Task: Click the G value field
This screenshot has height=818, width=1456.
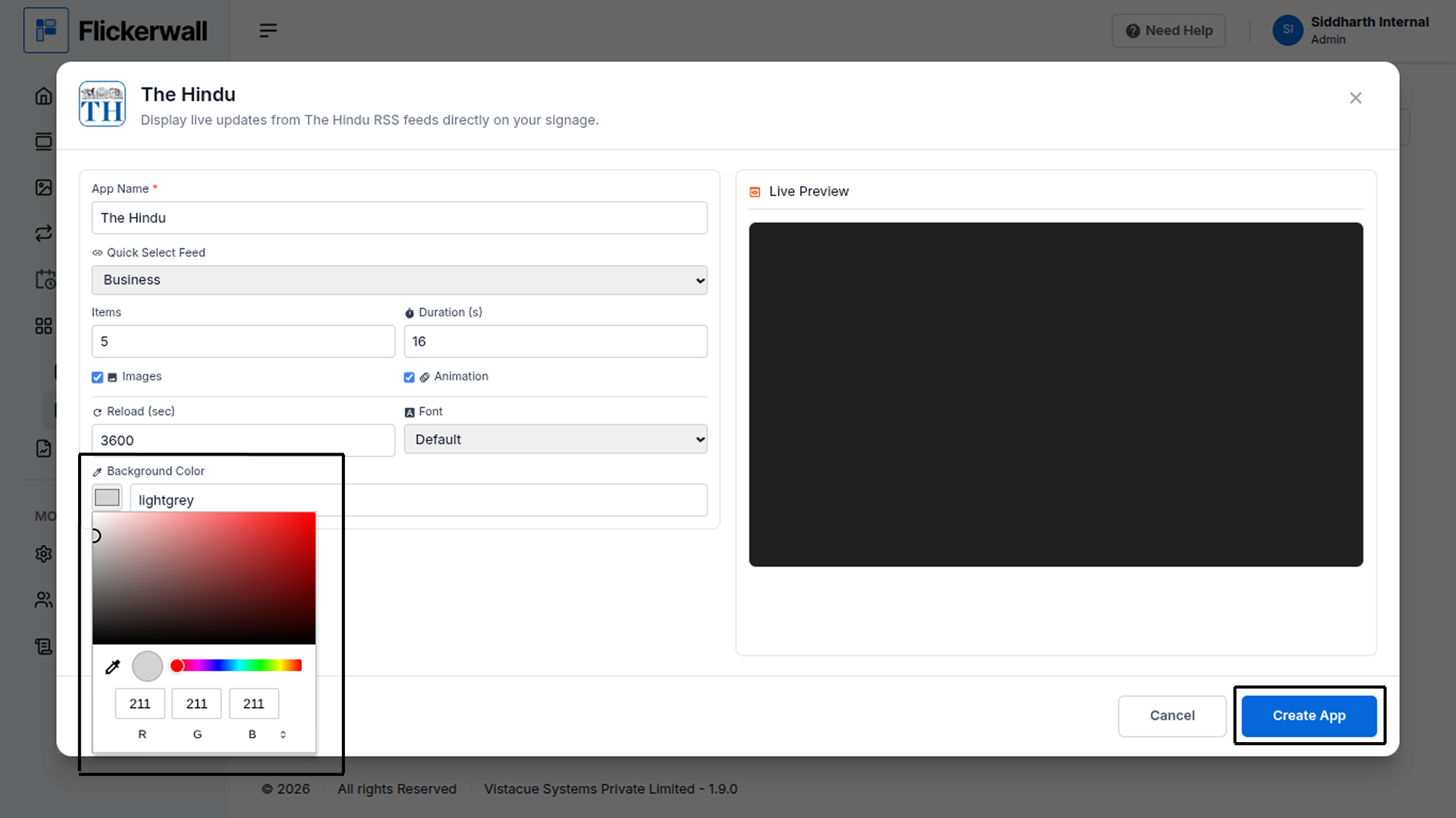Action: pyautogui.click(x=197, y=704)
